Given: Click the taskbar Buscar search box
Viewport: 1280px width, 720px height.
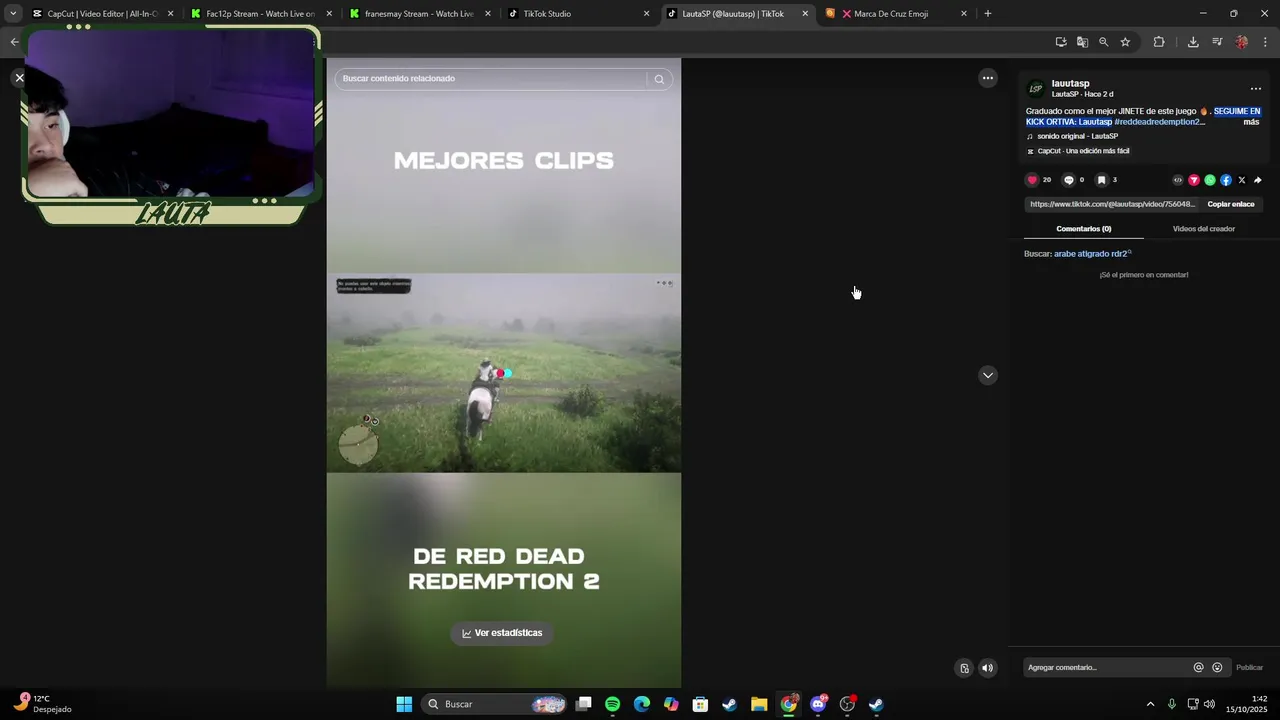Looking at the screenshot, I should coord(496,704).
